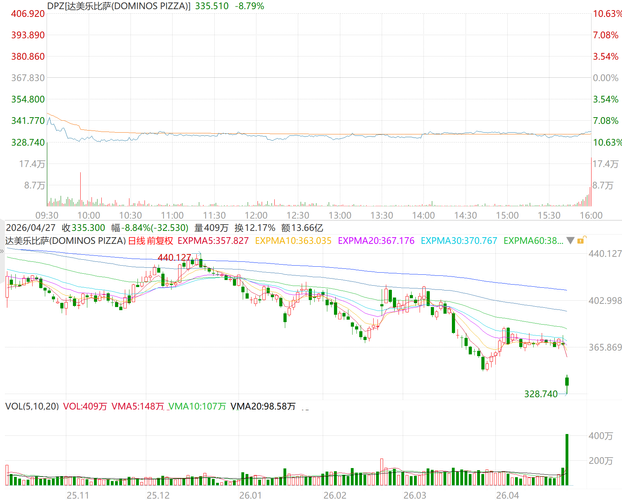The height and width of the screenshot is (500, 622).
Task: Click the DPZ stock title at top
Action: (x=119, y=6)
